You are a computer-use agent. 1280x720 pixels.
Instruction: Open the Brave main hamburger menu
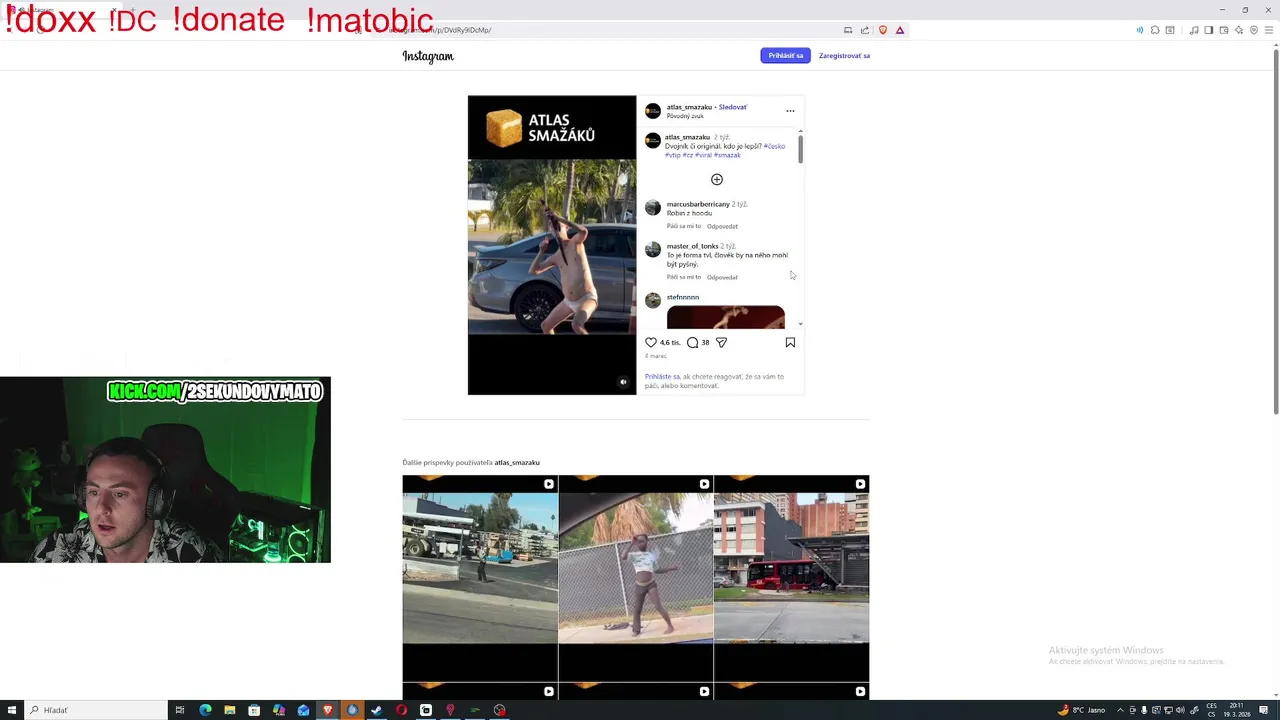click(x=1269, y=30)
